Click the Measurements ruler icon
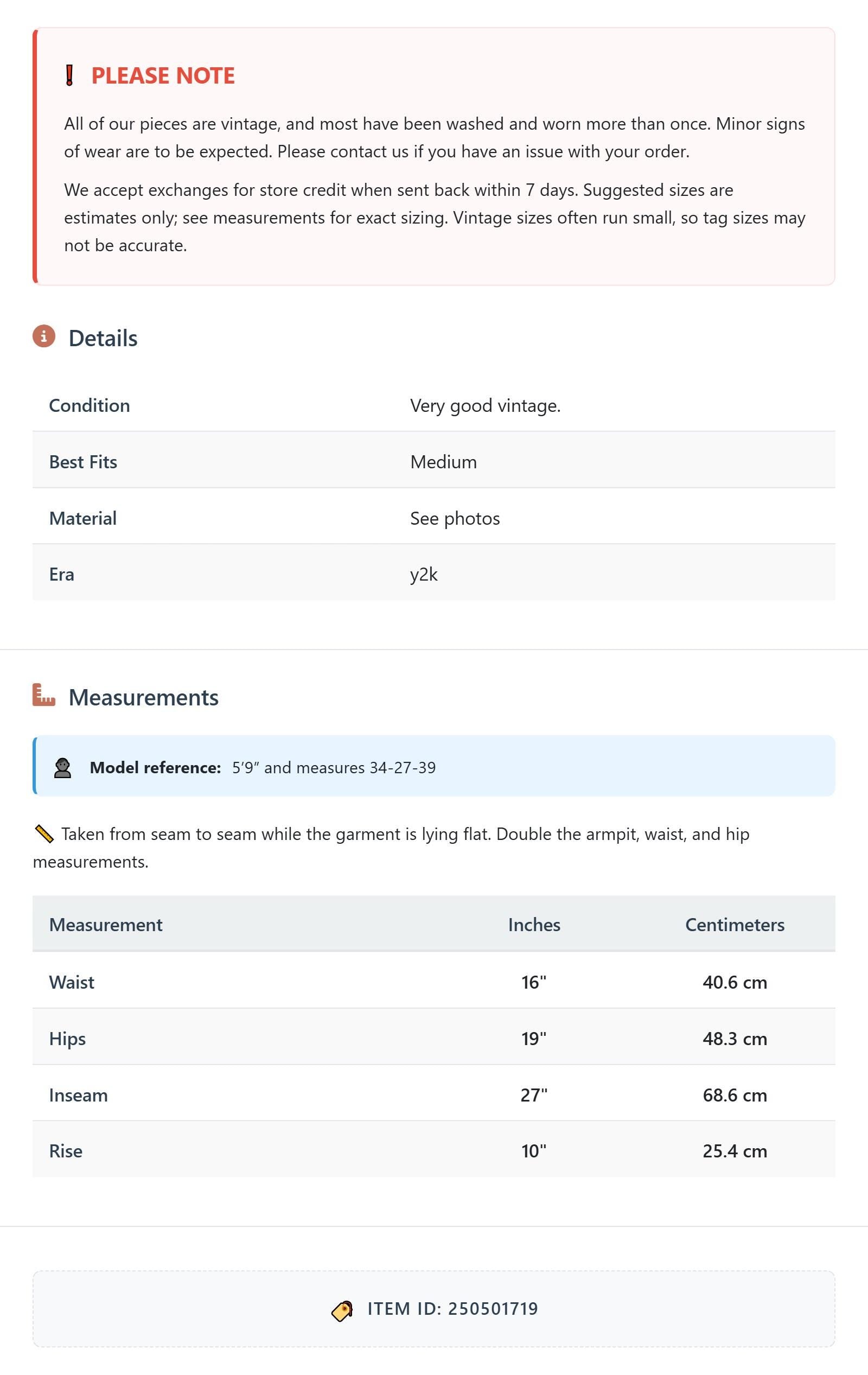868x1375 pixels. click(44, 695)
